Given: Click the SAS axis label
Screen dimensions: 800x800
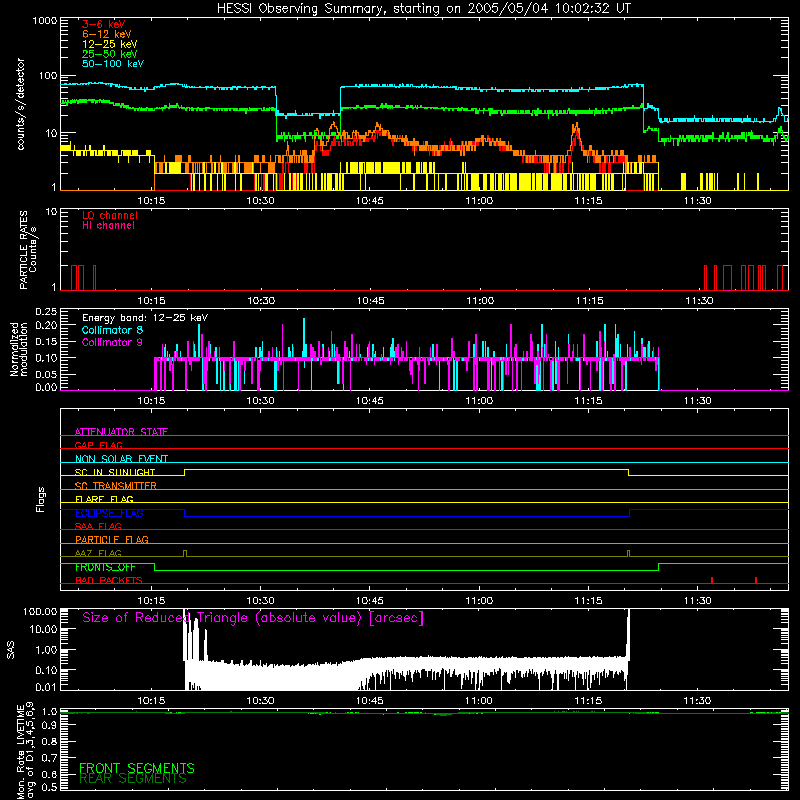Looking at the screenshot, I should coord(11,650).
